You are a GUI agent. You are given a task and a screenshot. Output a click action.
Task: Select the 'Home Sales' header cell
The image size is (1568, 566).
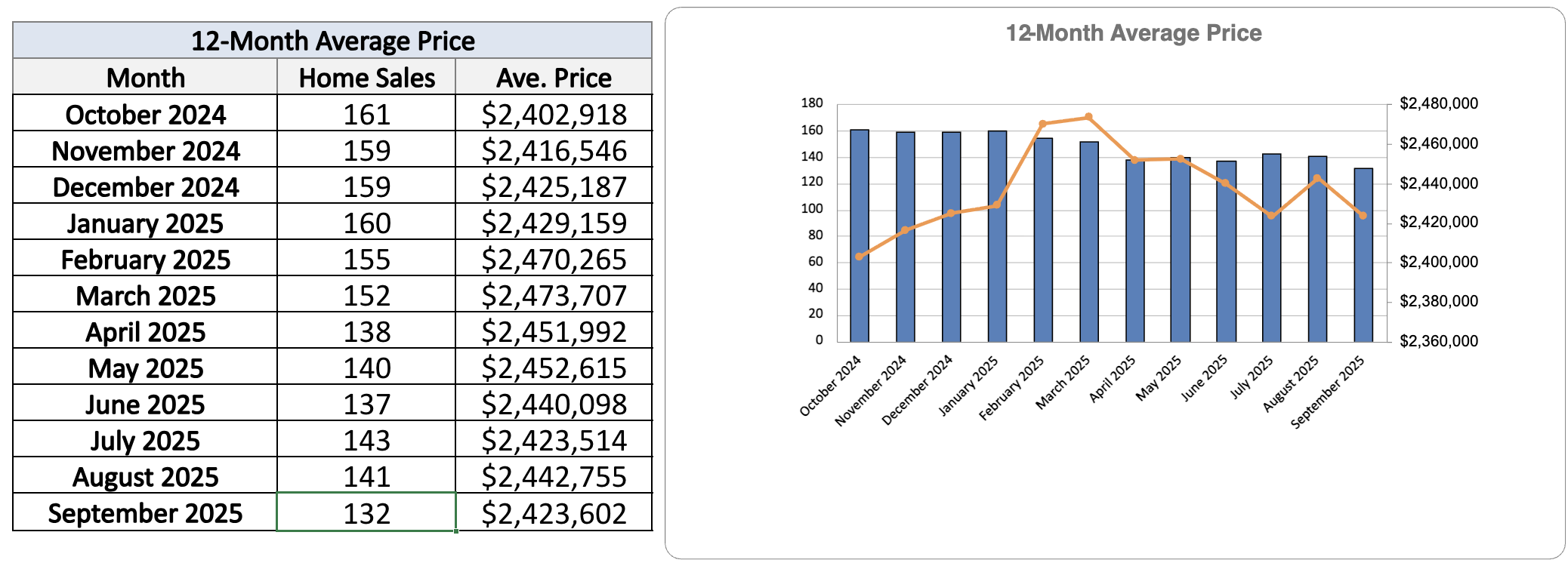[366, 78]
